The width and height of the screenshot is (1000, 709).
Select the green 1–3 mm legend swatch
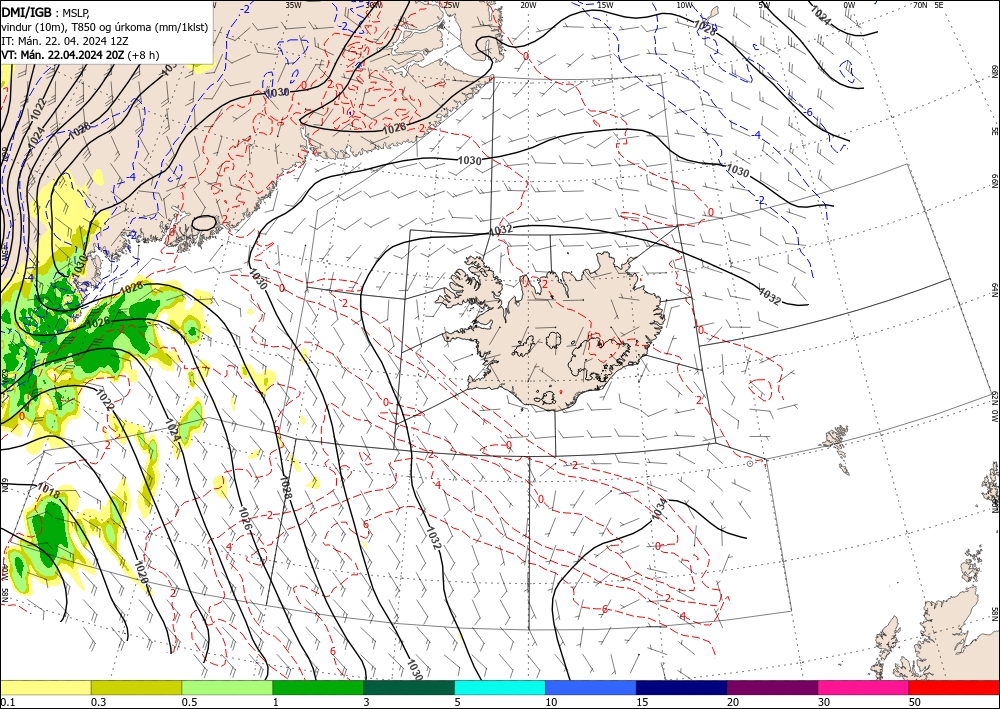[318, 687]
